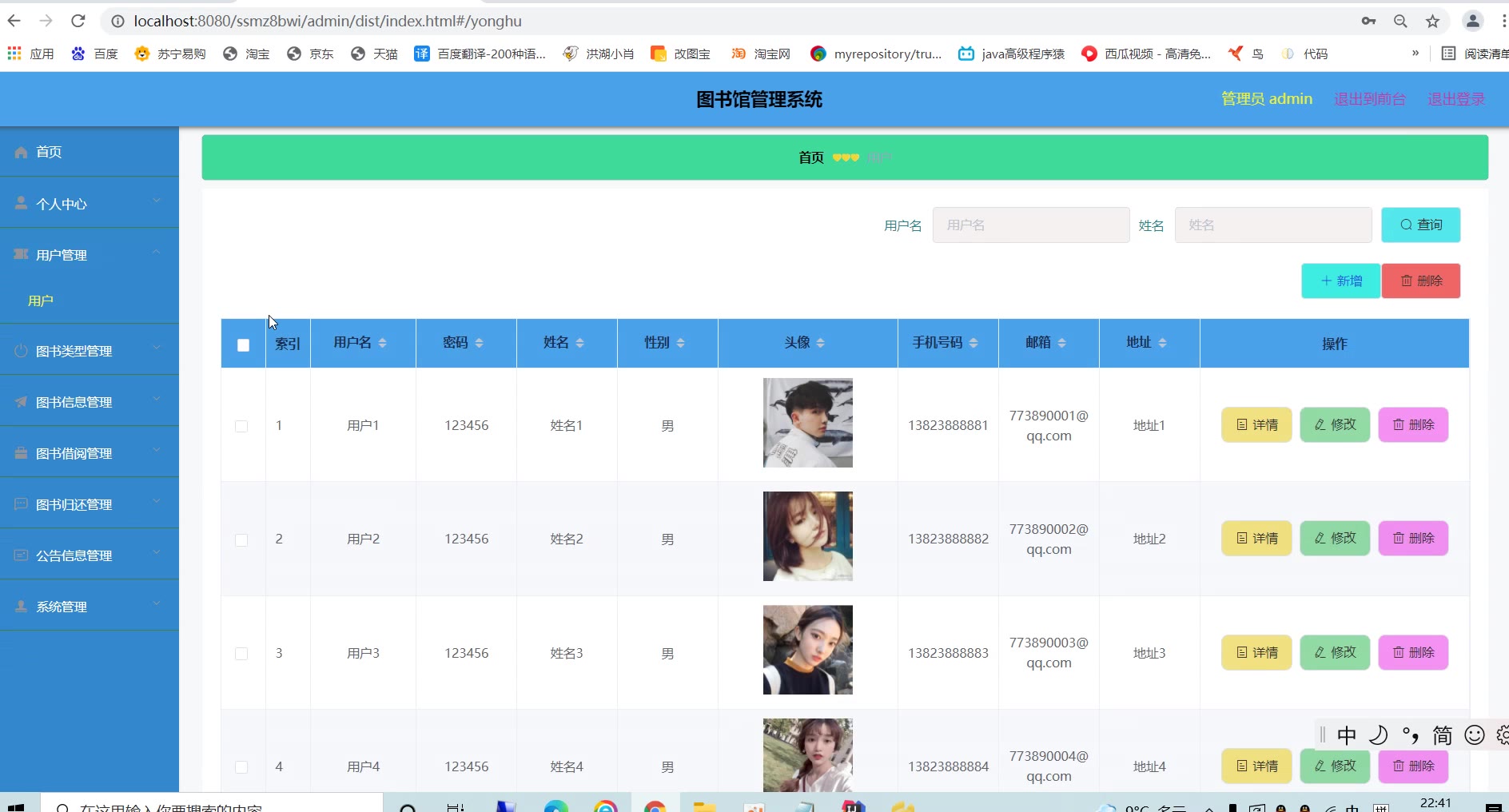
Task: Open the java高级程序猿 bookmark
Action: pyautogui.click(x=1011, y=54)
